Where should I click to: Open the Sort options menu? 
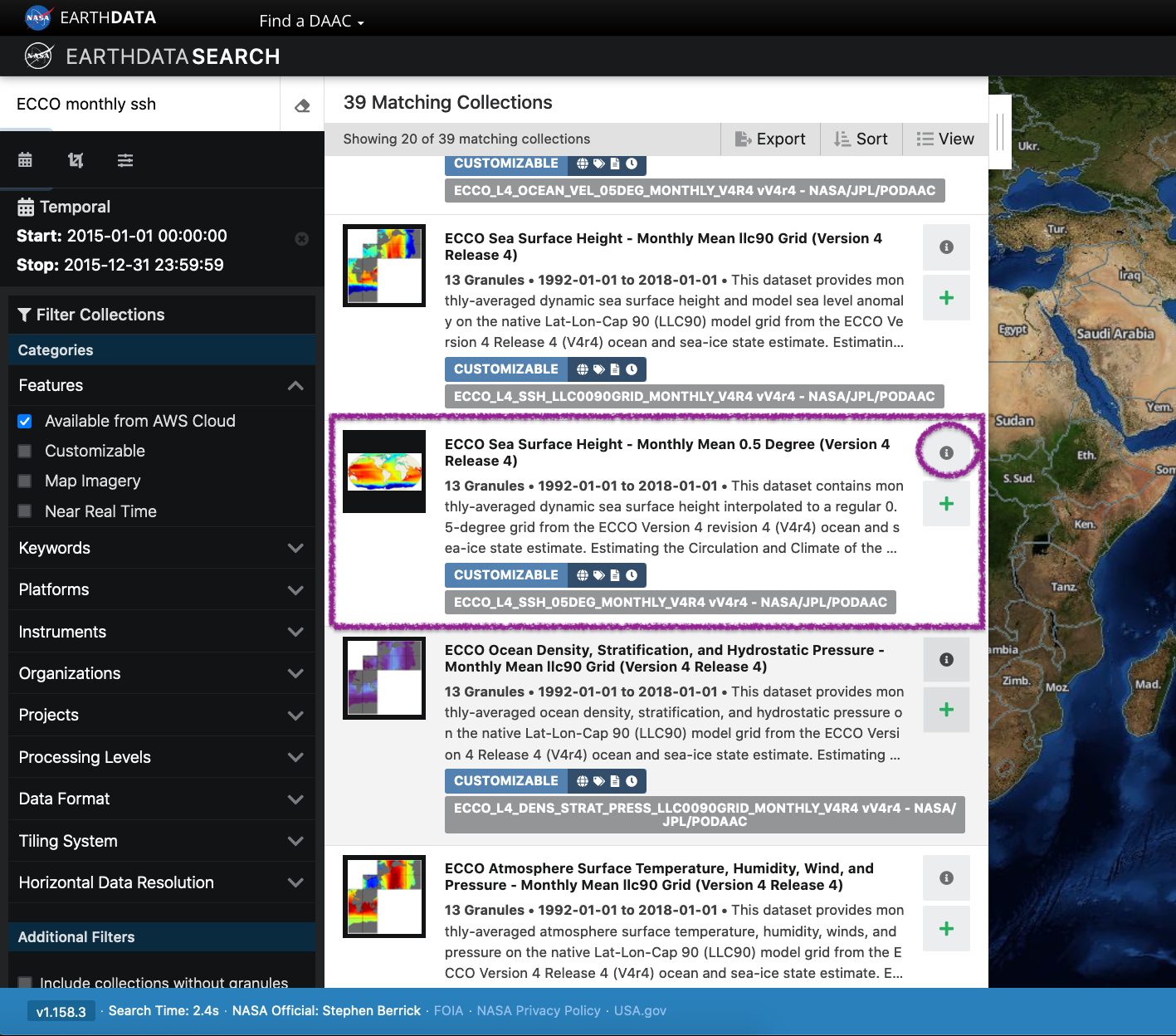[x=861, y=139]
